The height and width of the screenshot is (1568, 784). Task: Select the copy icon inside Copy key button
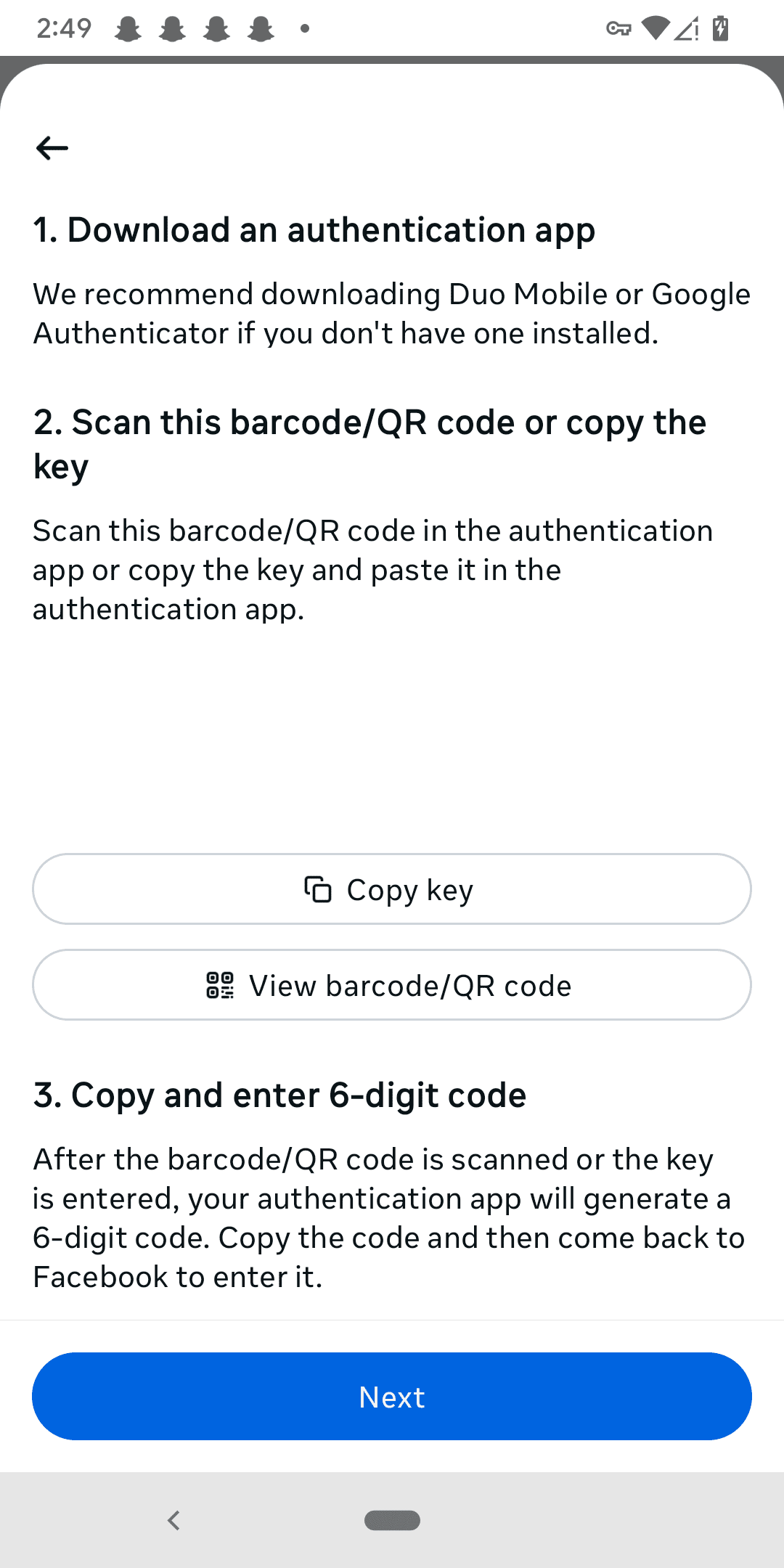pyautogui.click(x=318, y=889)
